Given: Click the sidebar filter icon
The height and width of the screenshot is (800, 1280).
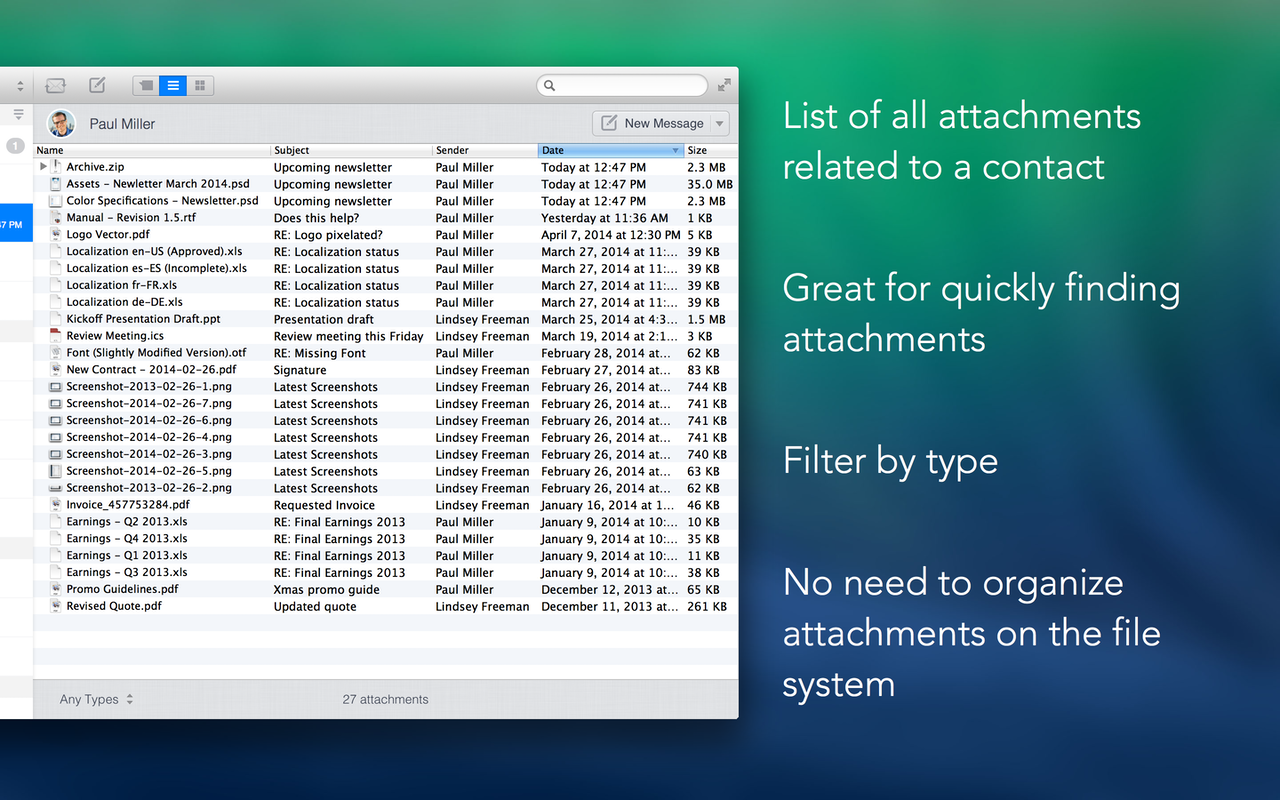Looking at the screenshot, I should coord(18,114).
